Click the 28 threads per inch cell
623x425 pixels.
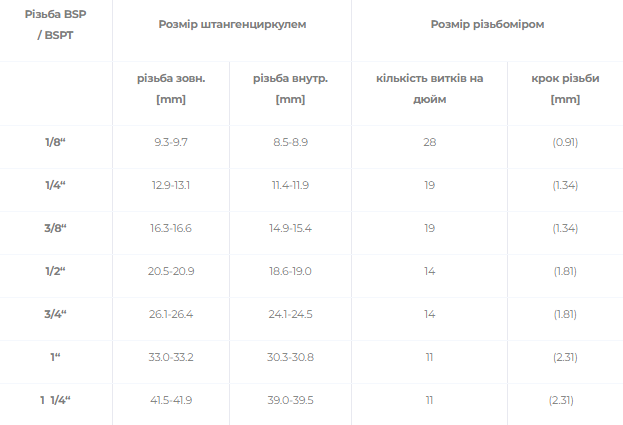coord(430,142)
